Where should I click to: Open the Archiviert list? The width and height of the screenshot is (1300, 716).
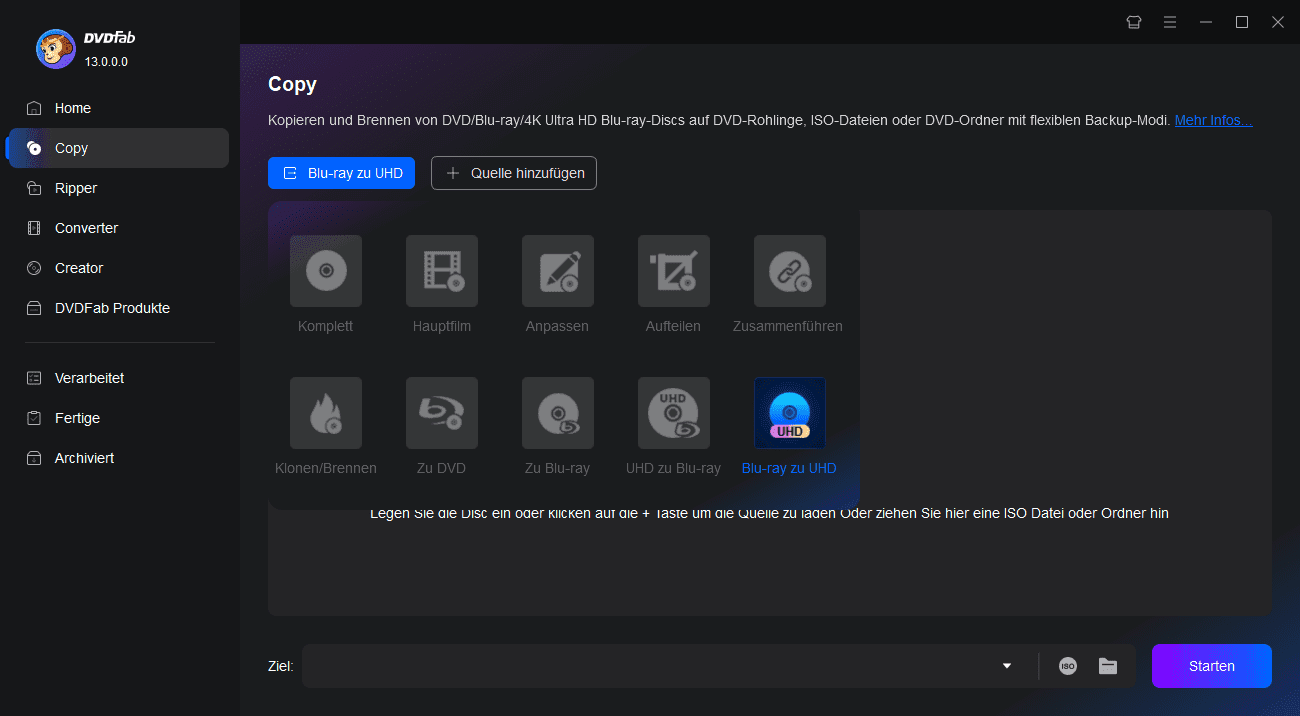(118, 458)
